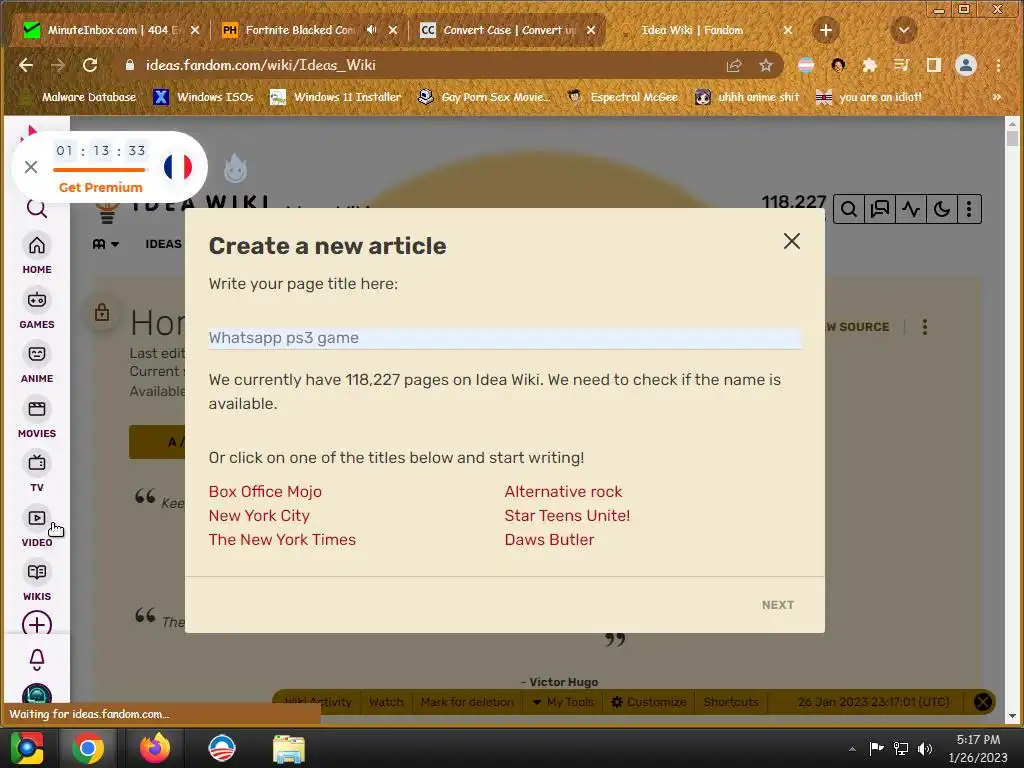Open The New York Times suggested title

point(282,539)
